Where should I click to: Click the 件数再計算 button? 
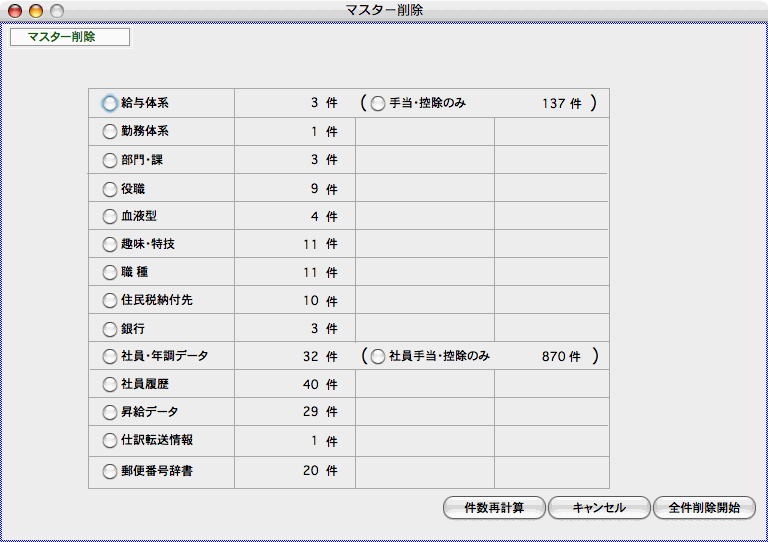click(x=494, y=508)
